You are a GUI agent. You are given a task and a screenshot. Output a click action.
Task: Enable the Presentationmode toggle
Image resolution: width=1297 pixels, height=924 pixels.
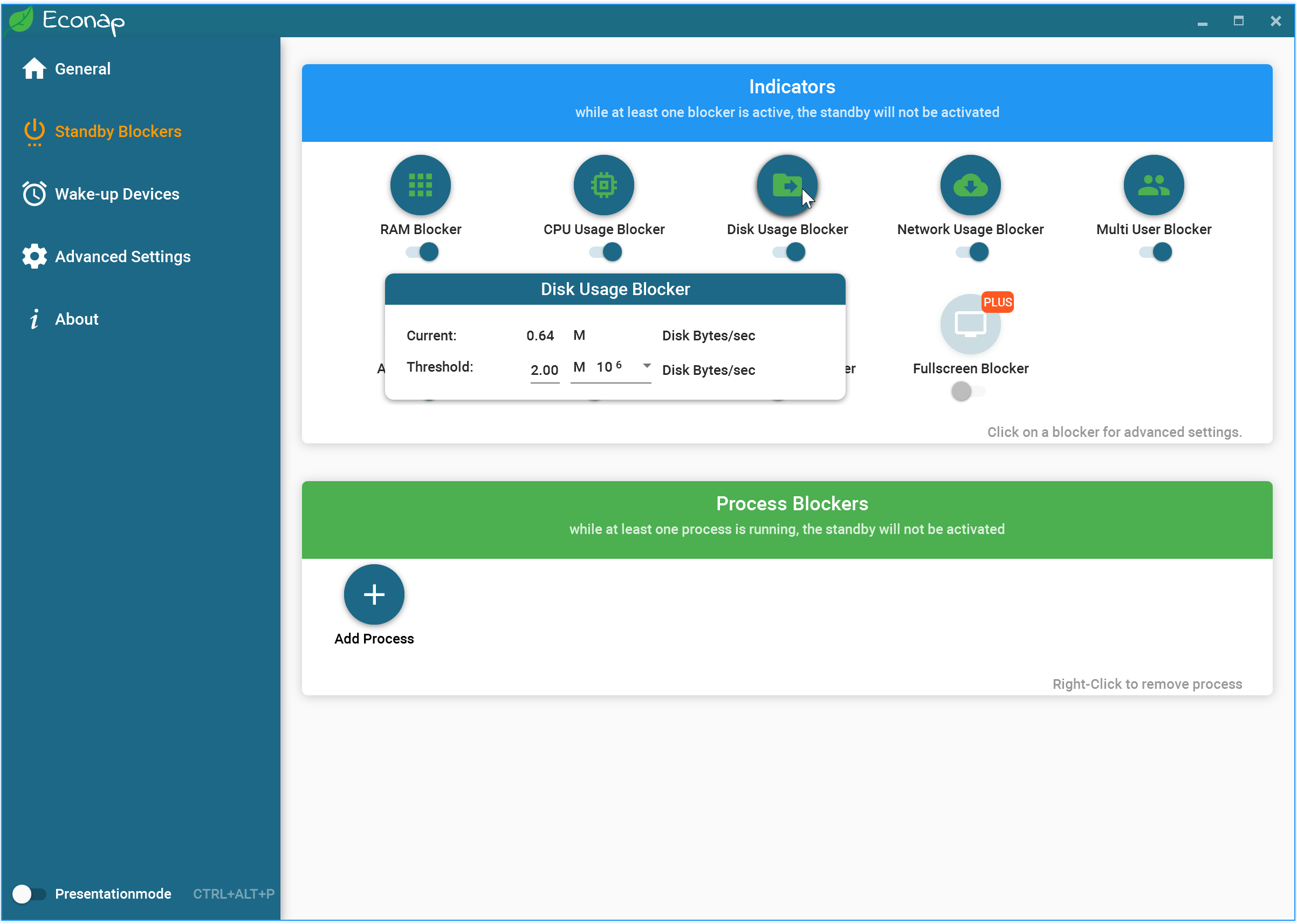click(29, 893)
